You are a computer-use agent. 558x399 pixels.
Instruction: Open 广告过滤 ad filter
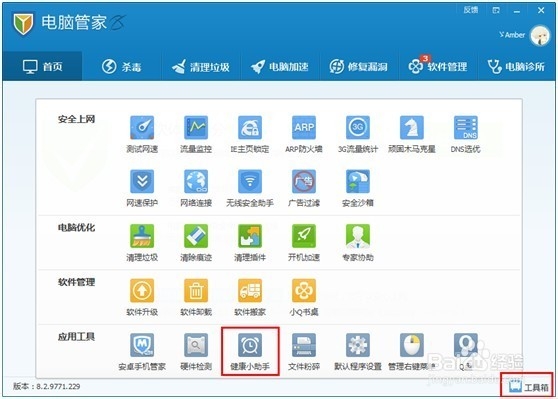[x=304, y=189]
